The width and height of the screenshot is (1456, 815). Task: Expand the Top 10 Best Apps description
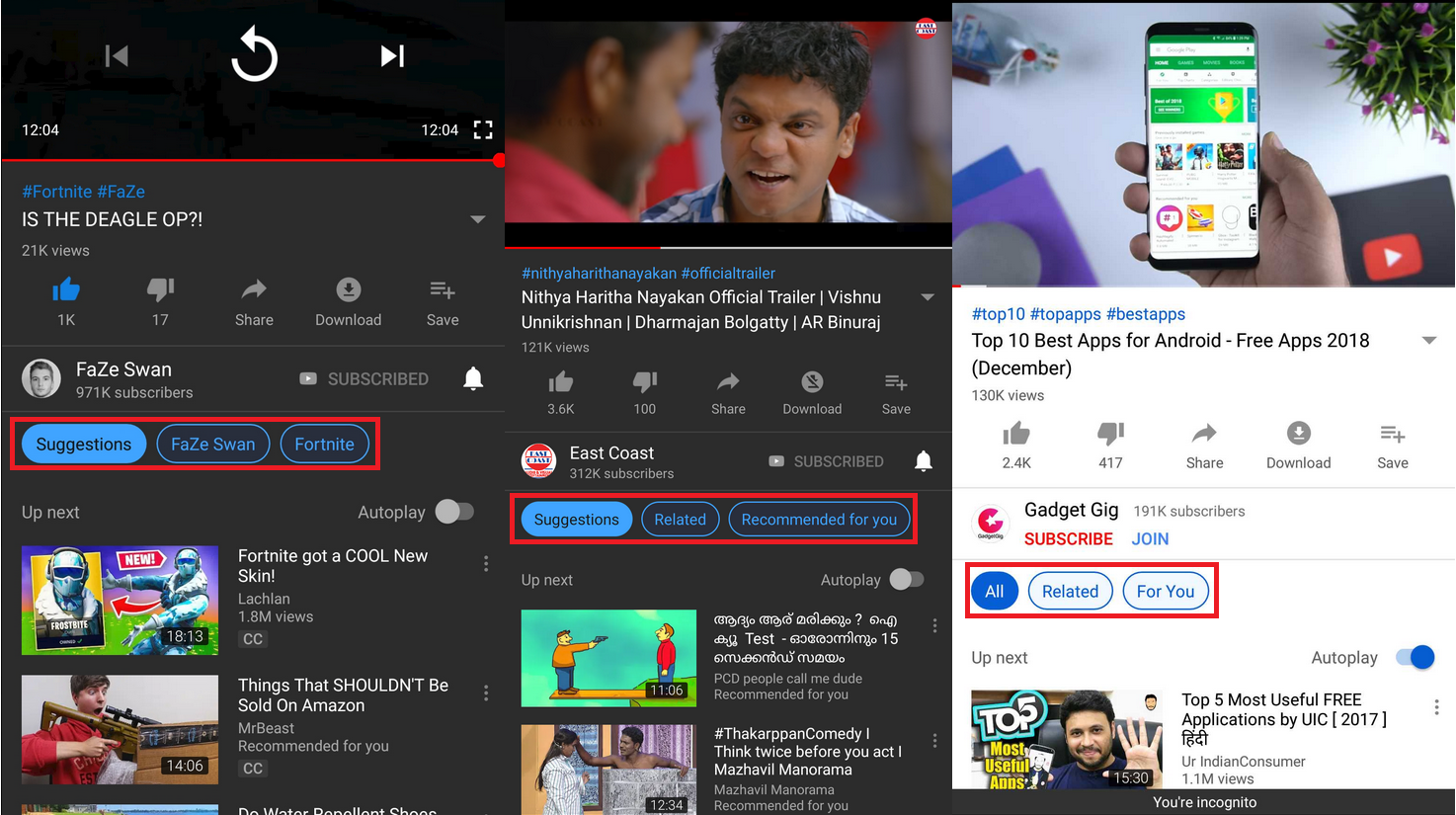point(1428,340)
